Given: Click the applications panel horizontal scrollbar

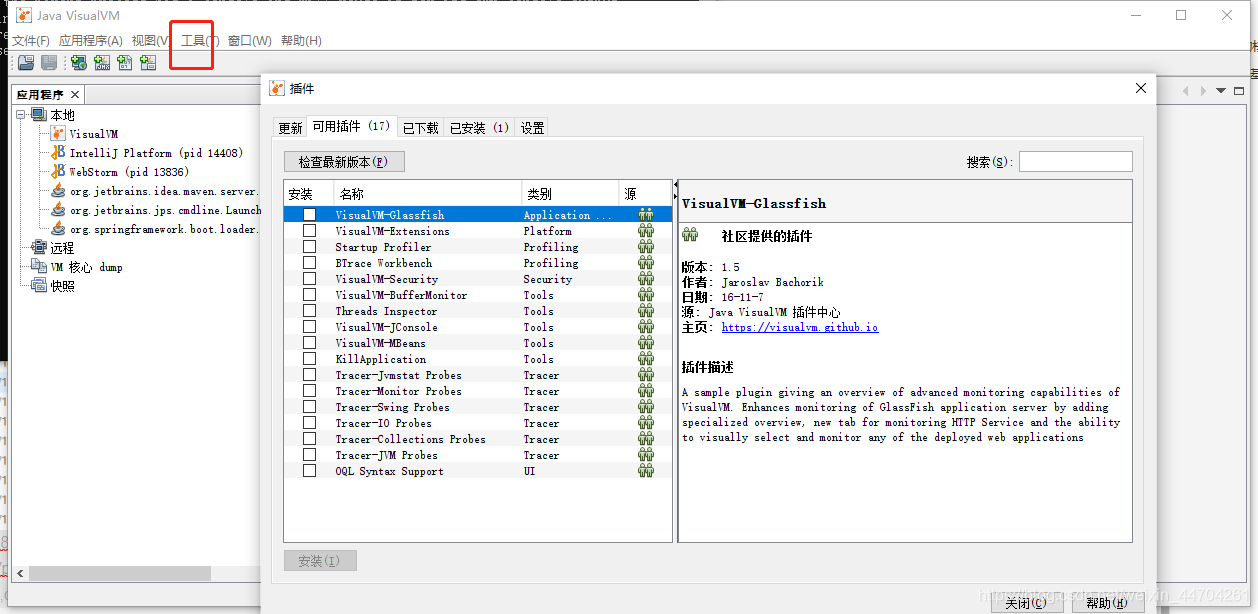Looking at the screenshot, I should pyautogui.click(x=120, y=574).
